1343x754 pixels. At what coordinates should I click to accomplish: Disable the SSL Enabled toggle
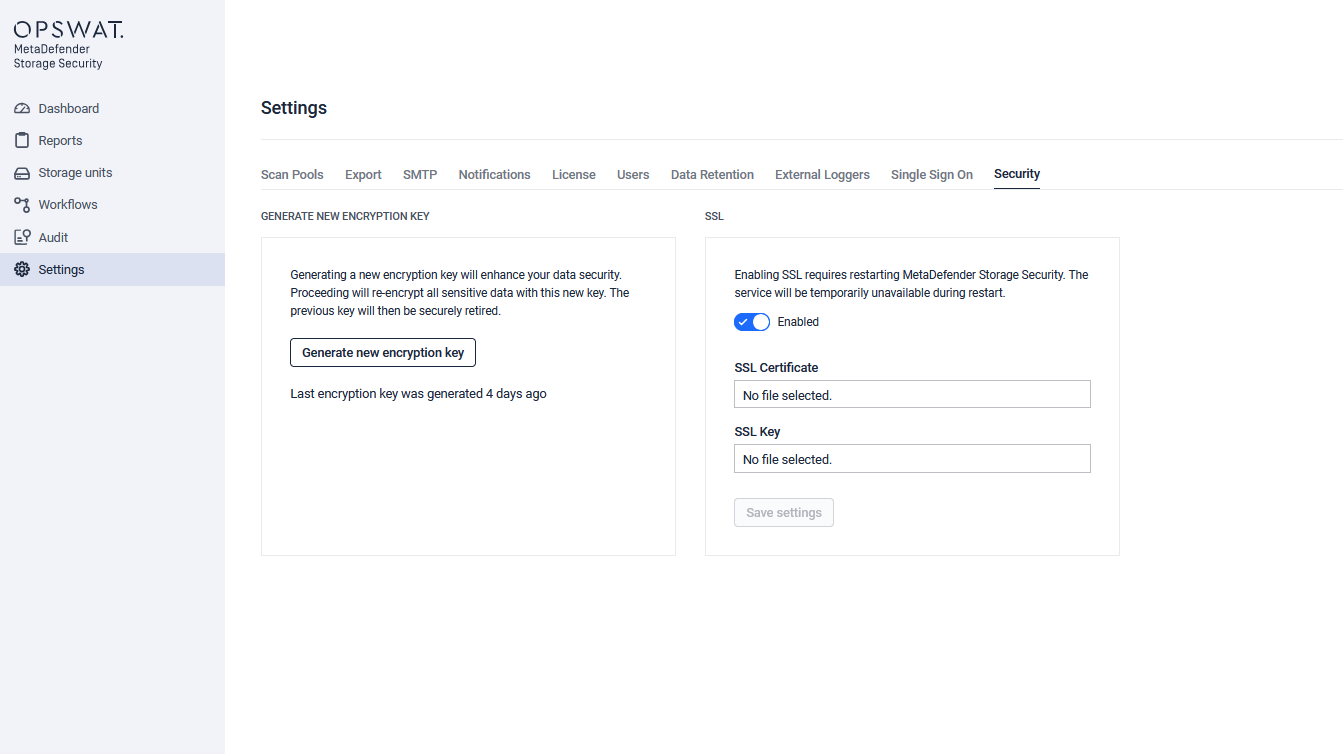(752, 322)
